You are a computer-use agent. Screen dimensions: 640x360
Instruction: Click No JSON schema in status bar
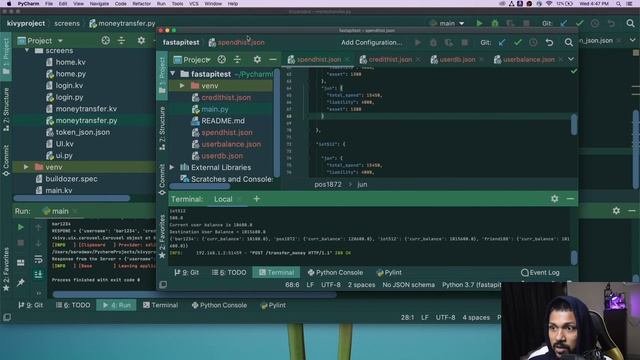[408, 285]
